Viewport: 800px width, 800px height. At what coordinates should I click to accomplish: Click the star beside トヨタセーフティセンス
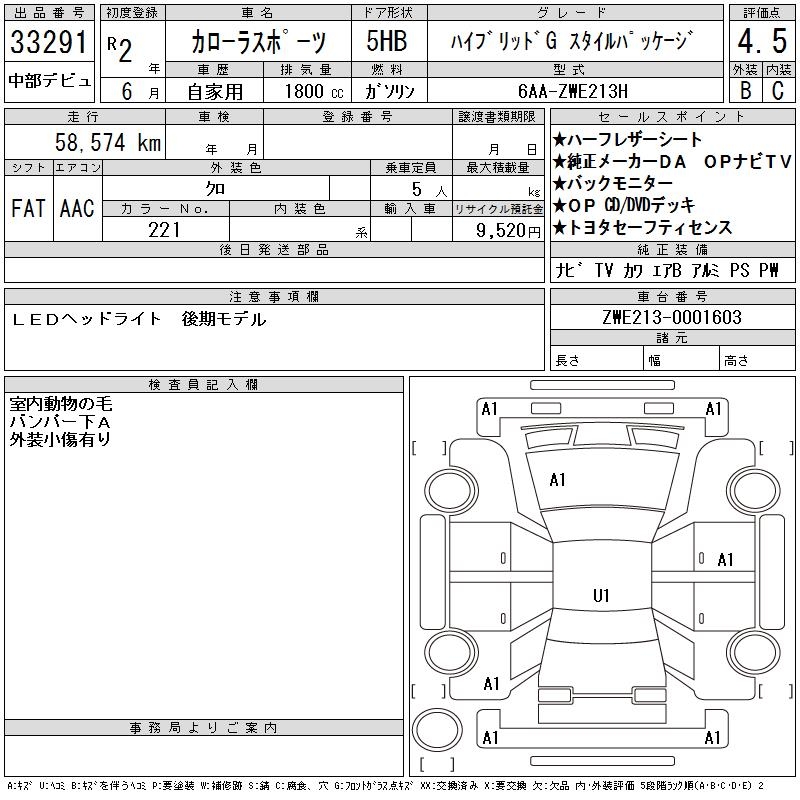click(560, 228)
